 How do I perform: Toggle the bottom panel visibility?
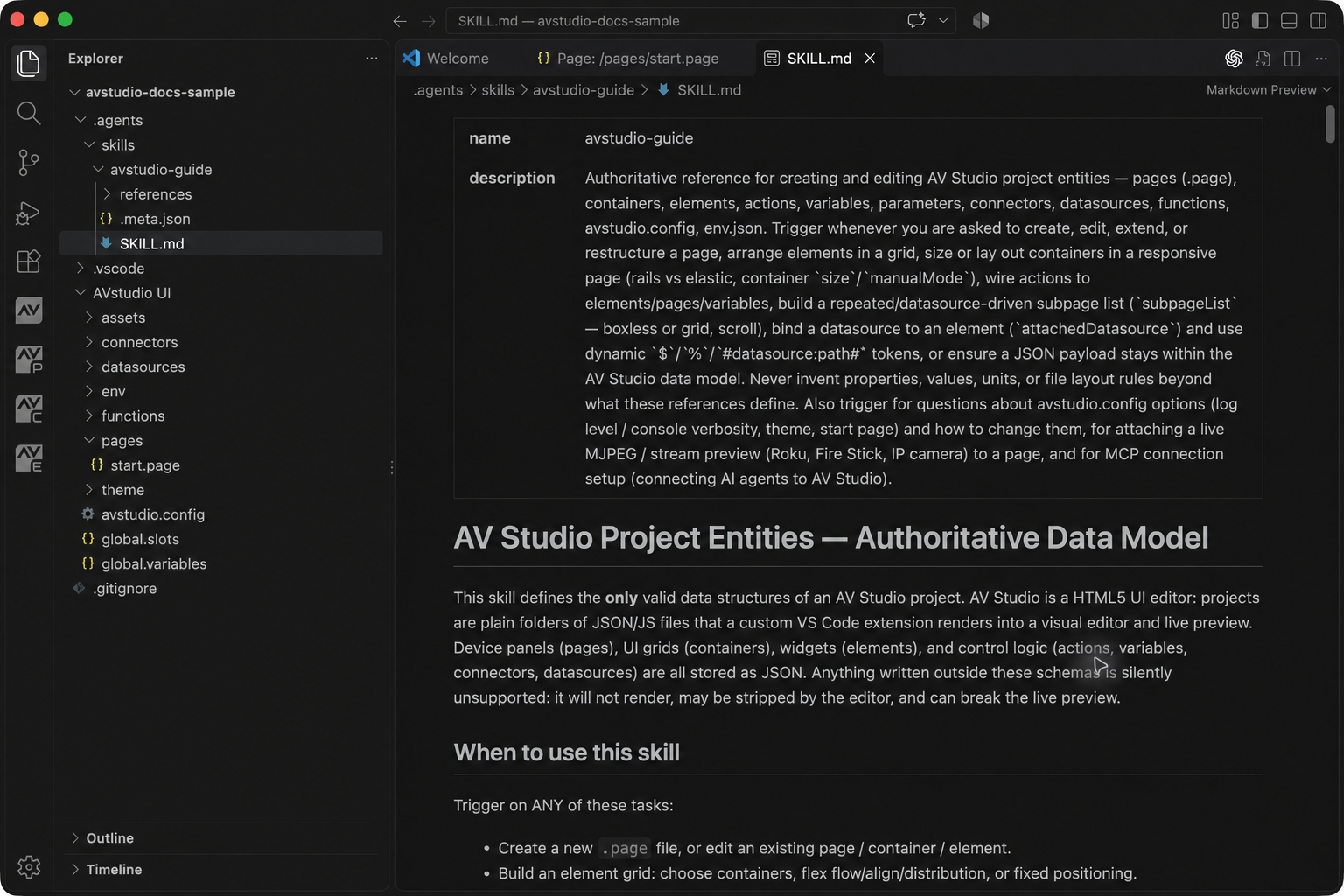coord(1289,21)
